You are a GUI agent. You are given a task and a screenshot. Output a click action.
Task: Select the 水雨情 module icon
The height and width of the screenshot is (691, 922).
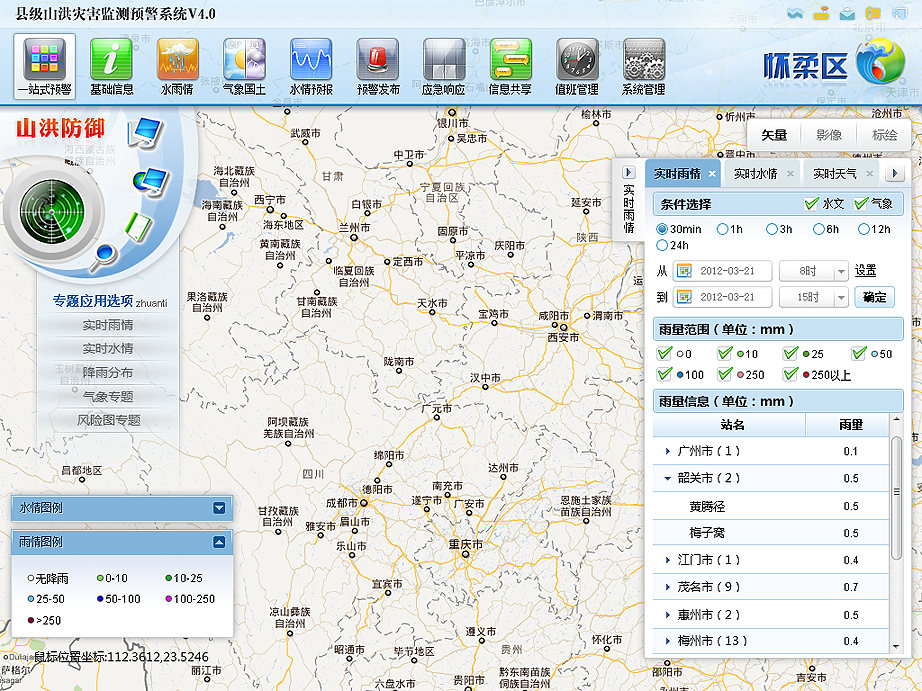click(x=177, y=64)
